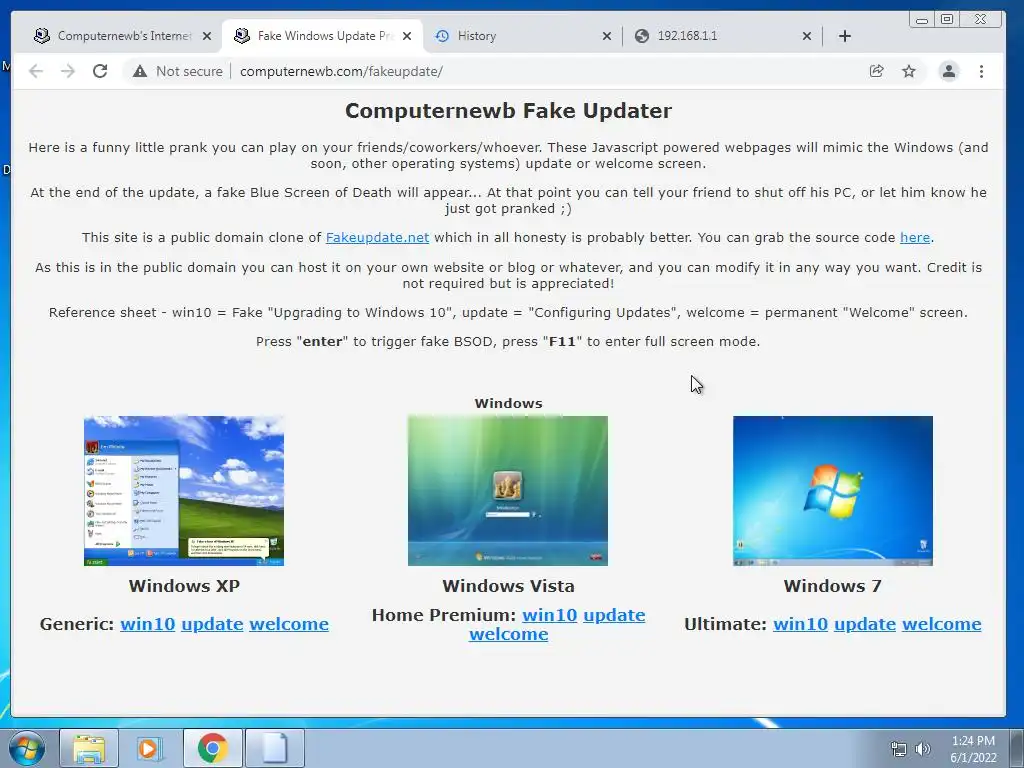This screenshot has width=1024, height=768.
Task: Open the Windows 7 Ultimate welcome link
Action: [x=942, y=624]
